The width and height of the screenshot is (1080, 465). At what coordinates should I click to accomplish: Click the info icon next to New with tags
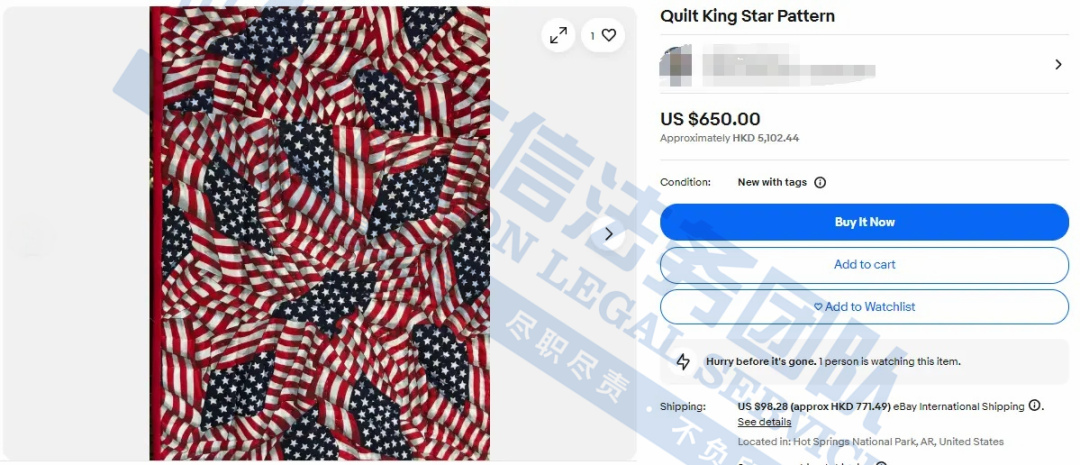click(x=820, y=183)
